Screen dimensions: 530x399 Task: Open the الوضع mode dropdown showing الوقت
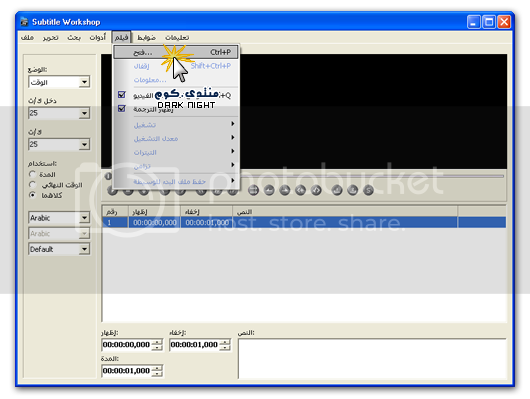(x=59, y=82)
